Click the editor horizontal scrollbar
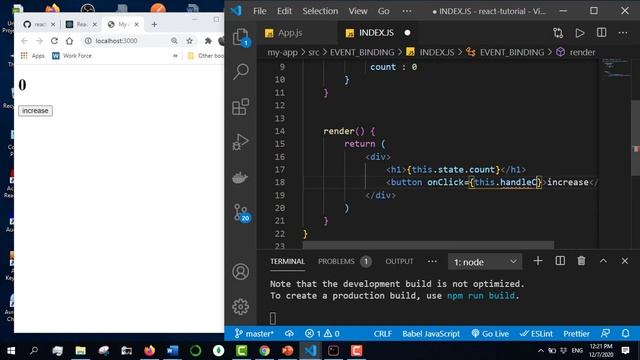Viewport: 640px width, 360px height. coord(428,244)
